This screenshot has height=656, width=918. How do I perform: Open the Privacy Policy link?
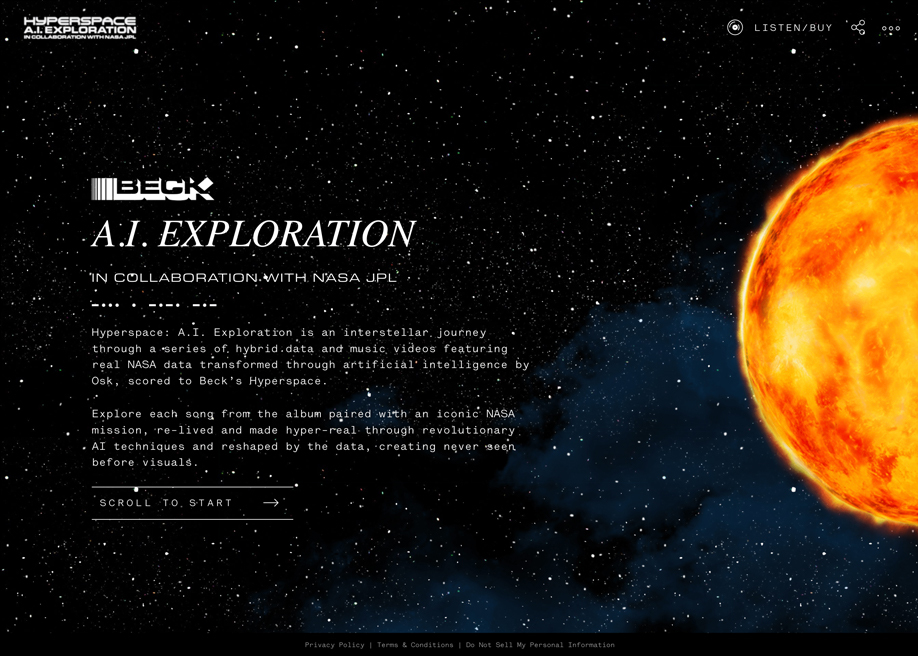pos(334,645)
